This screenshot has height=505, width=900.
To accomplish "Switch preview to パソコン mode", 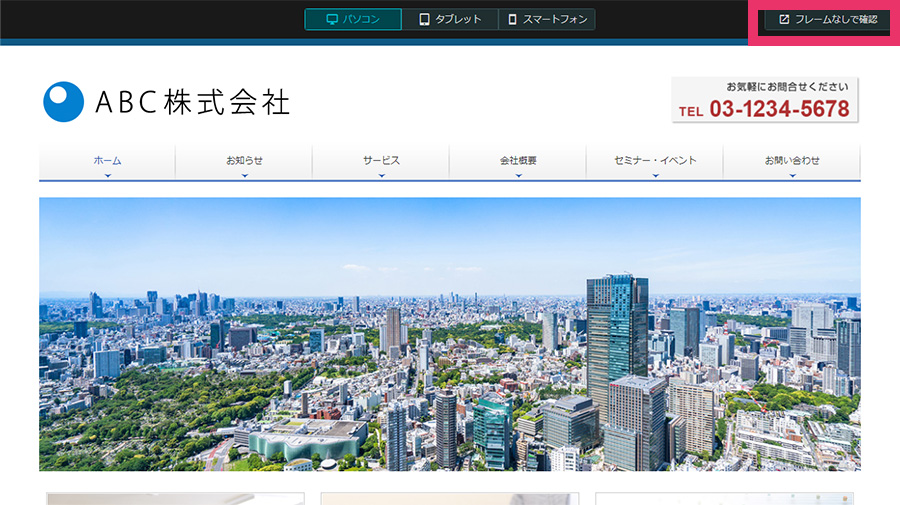I will pyautogui.click(x=353, y=20).
